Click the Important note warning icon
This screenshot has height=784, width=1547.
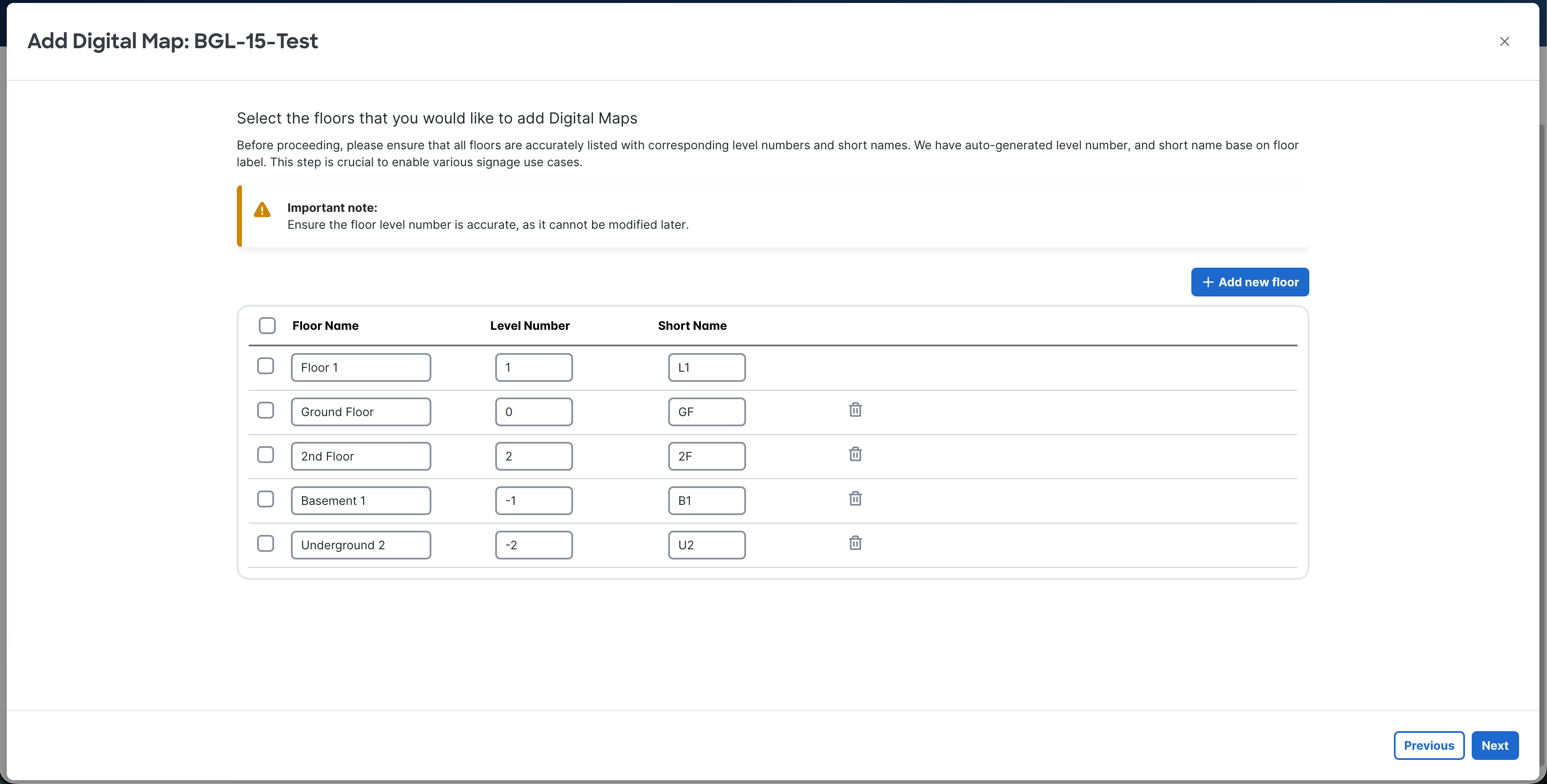coord(262,210)
